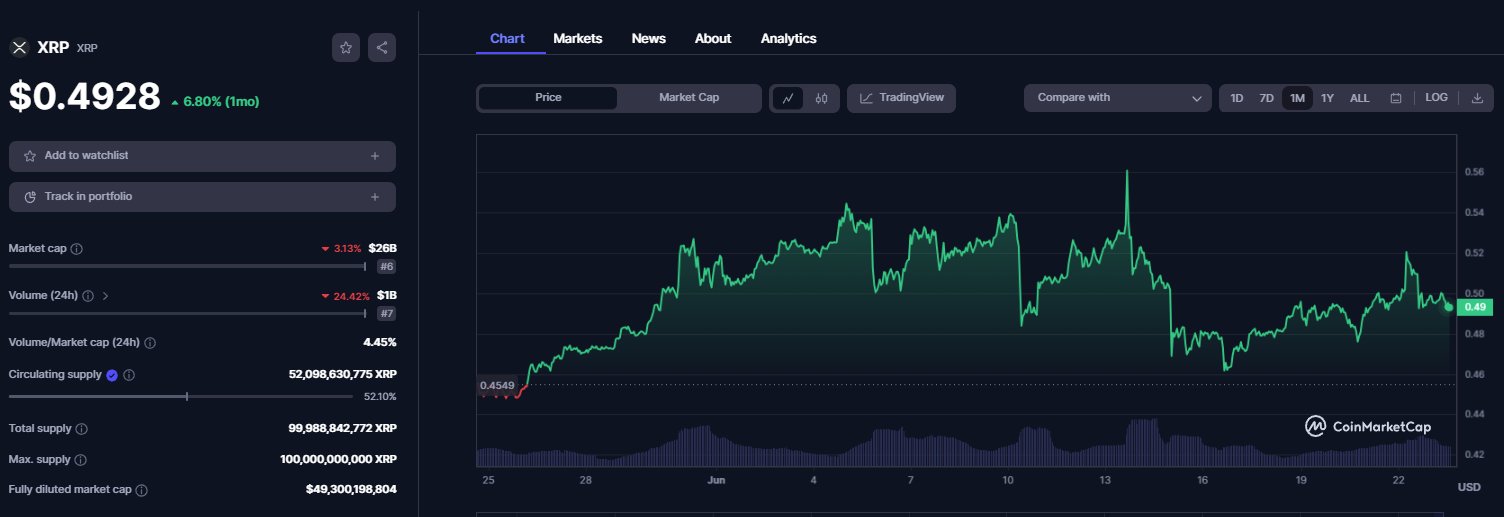
Task: Open the Chart tab
Action: pyautogui.click(x=507, y=38)
